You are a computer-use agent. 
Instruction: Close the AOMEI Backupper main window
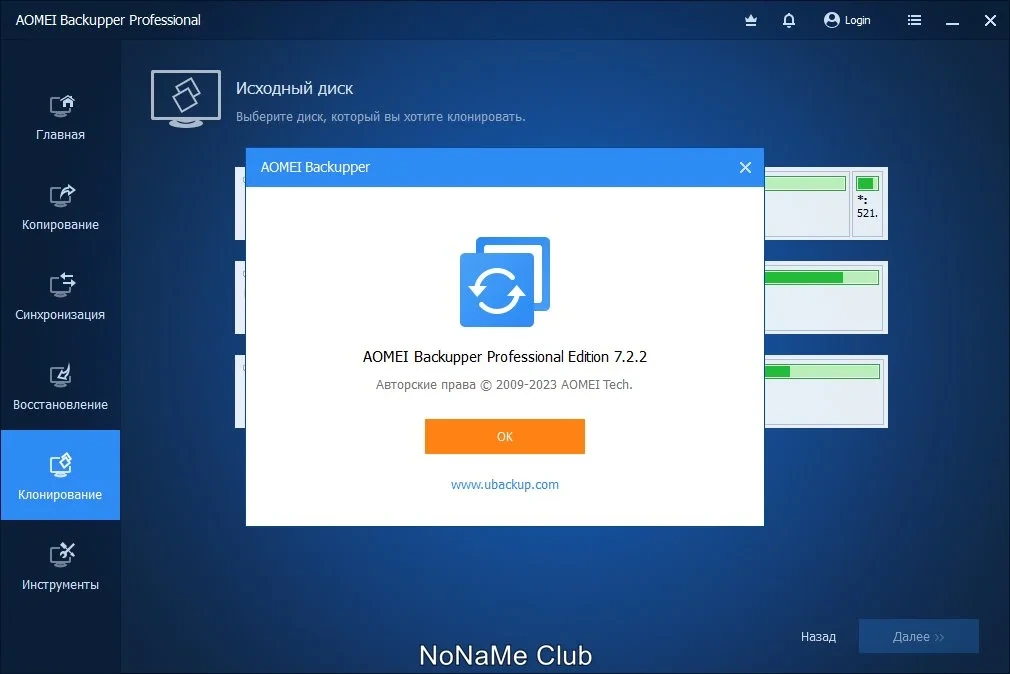tap(991, 21)
